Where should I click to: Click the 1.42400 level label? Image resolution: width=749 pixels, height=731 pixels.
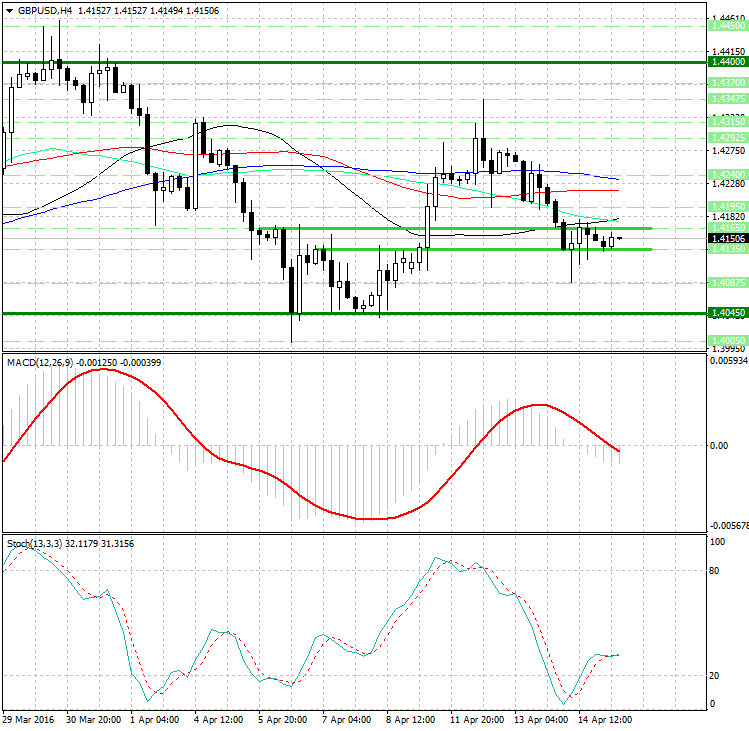tap(725, 174)
